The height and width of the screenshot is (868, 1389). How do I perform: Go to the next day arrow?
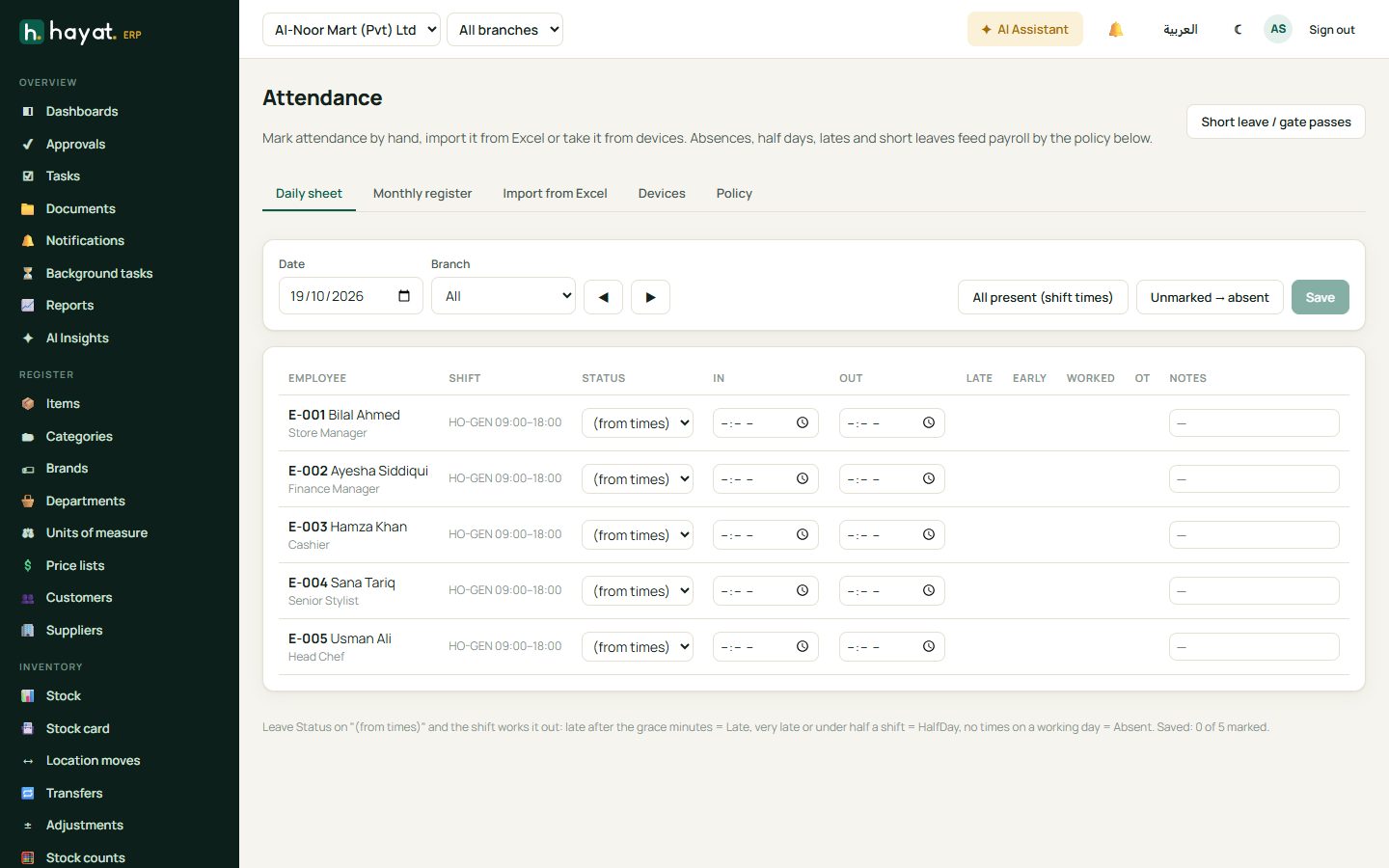tap(650, 297)
